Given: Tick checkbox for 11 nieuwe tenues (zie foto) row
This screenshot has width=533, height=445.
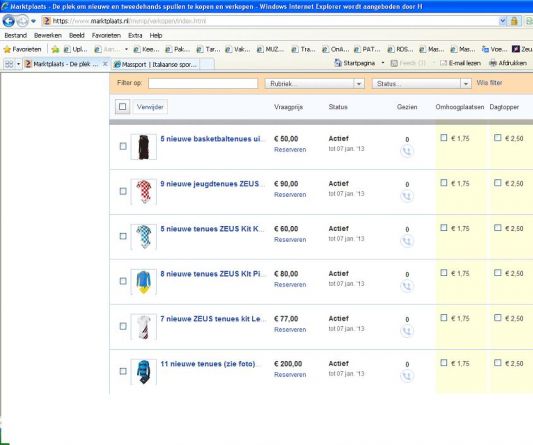Looking at the screenshot, I should (123, 371).
